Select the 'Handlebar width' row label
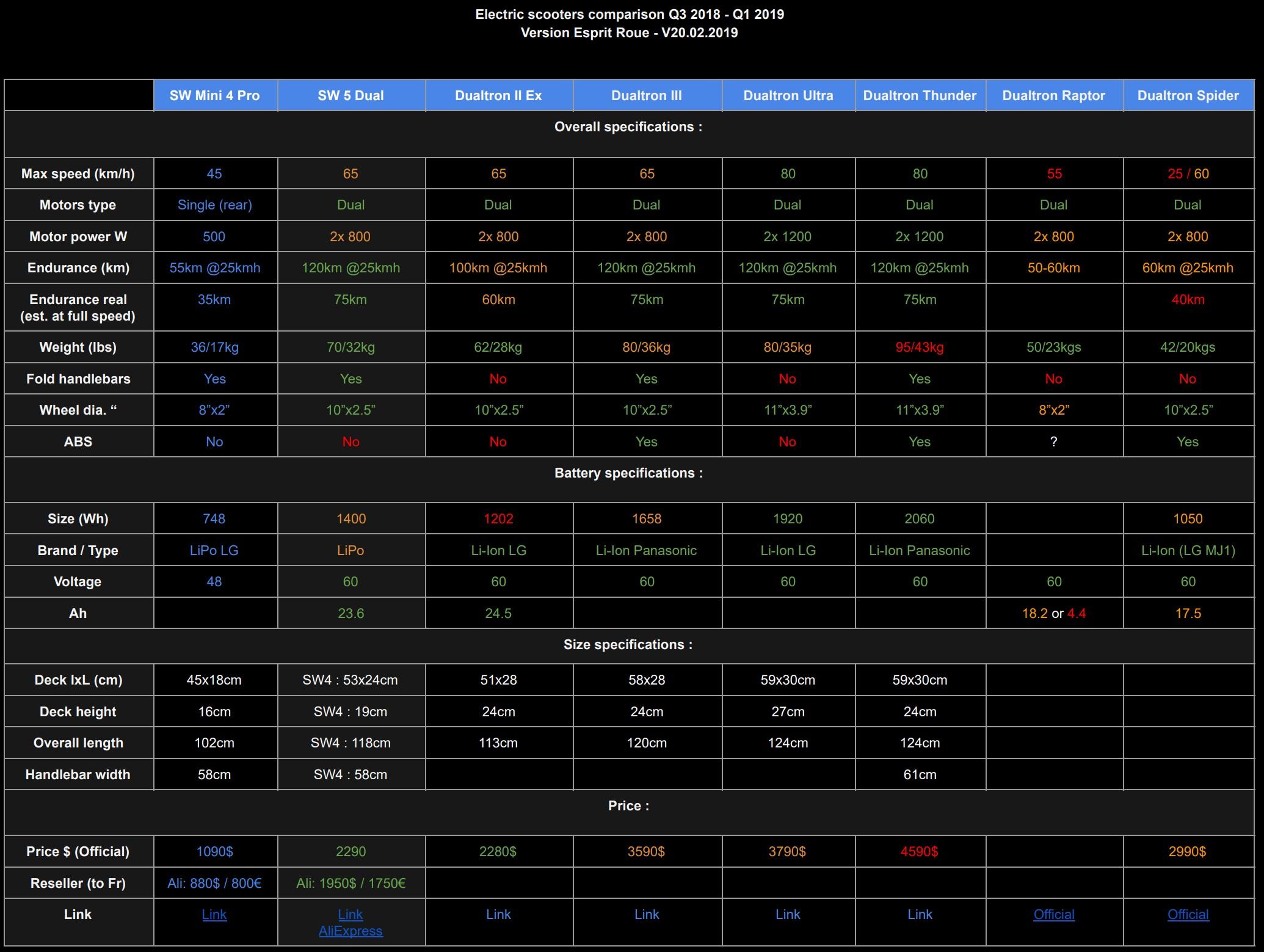Viewport: 1264px width, 952px height. tap(78, 775)
